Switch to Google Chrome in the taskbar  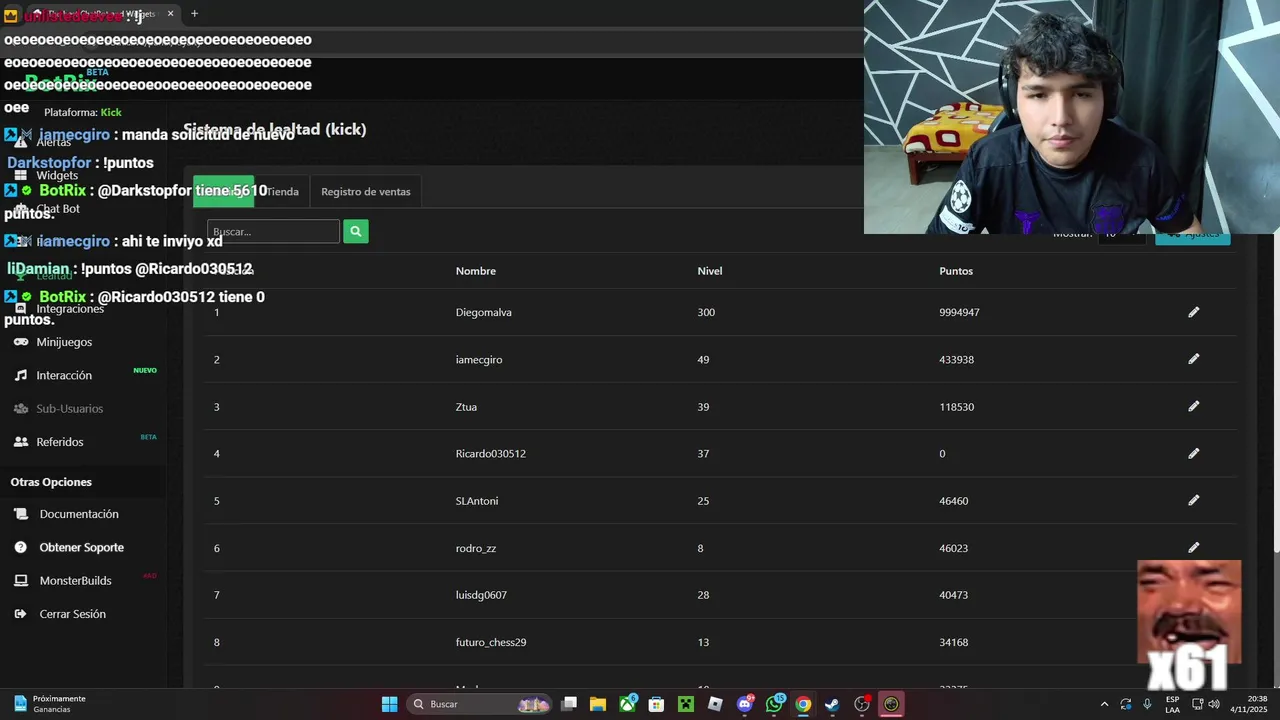point(803,704)
